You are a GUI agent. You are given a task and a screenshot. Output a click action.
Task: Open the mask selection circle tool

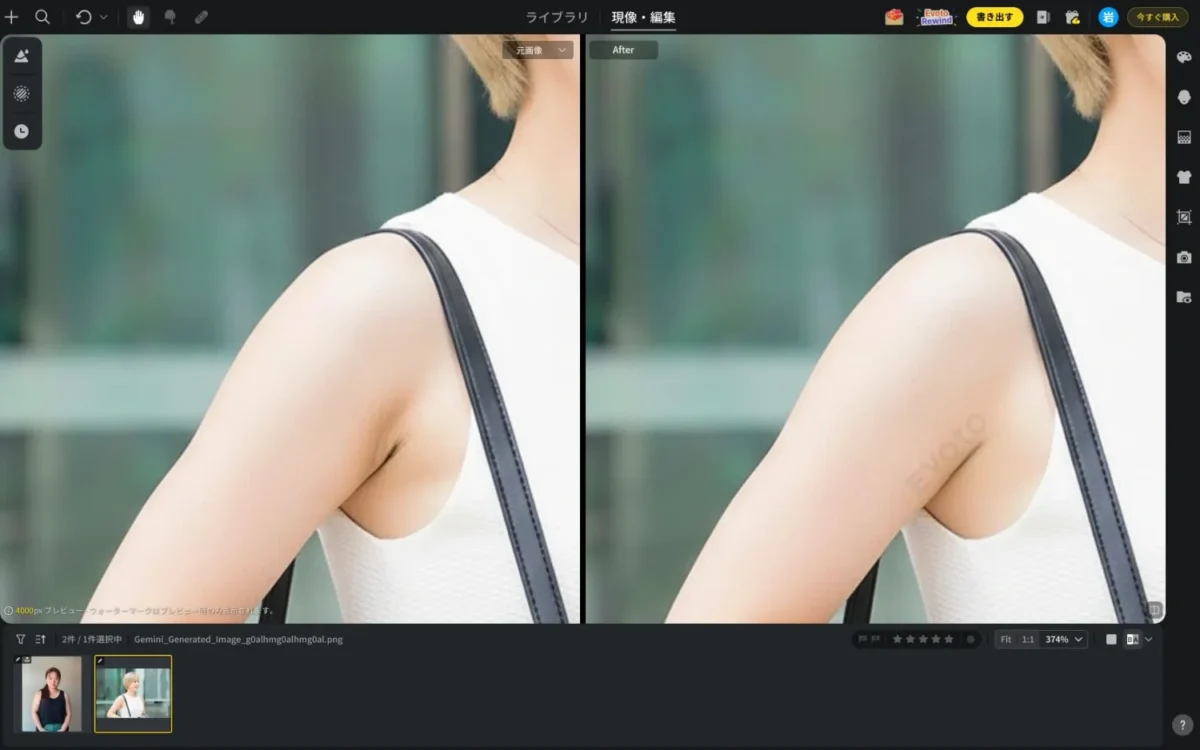pos(21,93)
